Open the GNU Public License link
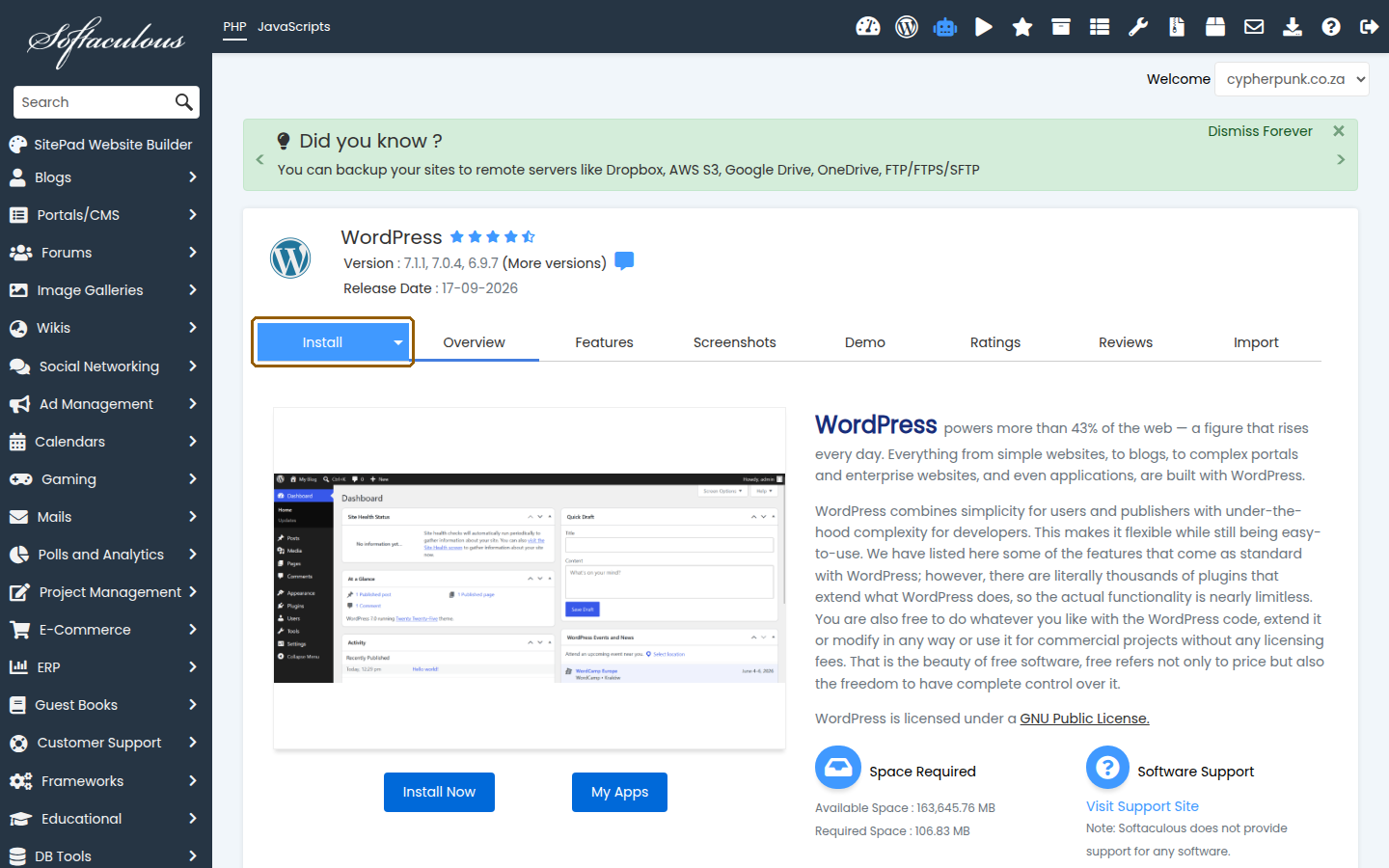 click(x=1084, y=719)
